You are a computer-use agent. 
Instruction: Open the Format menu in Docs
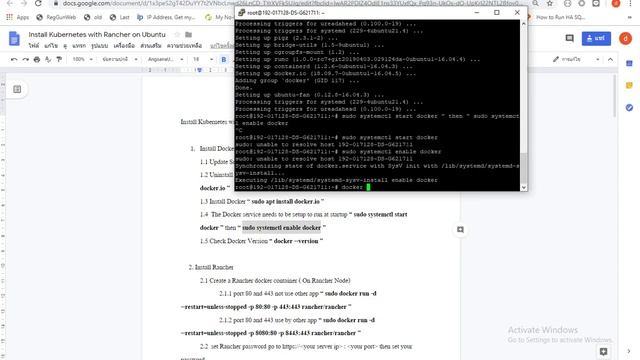[100, 46]
